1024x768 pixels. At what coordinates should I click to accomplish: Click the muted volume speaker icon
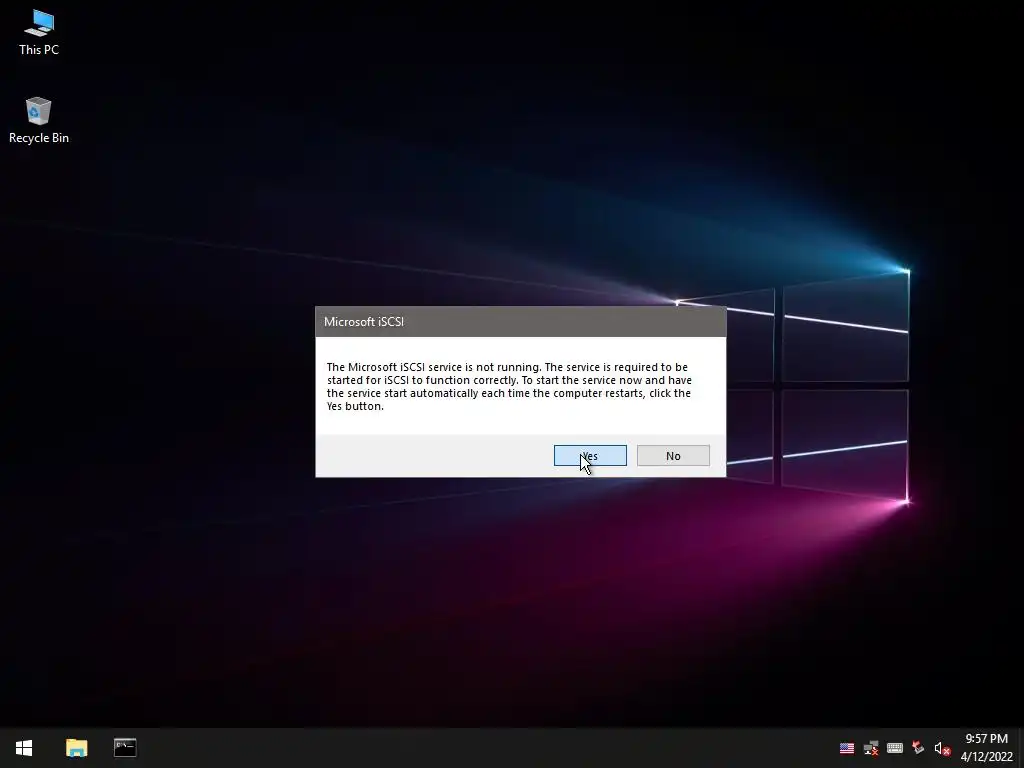pyautogui.click(x=942, y=748)
